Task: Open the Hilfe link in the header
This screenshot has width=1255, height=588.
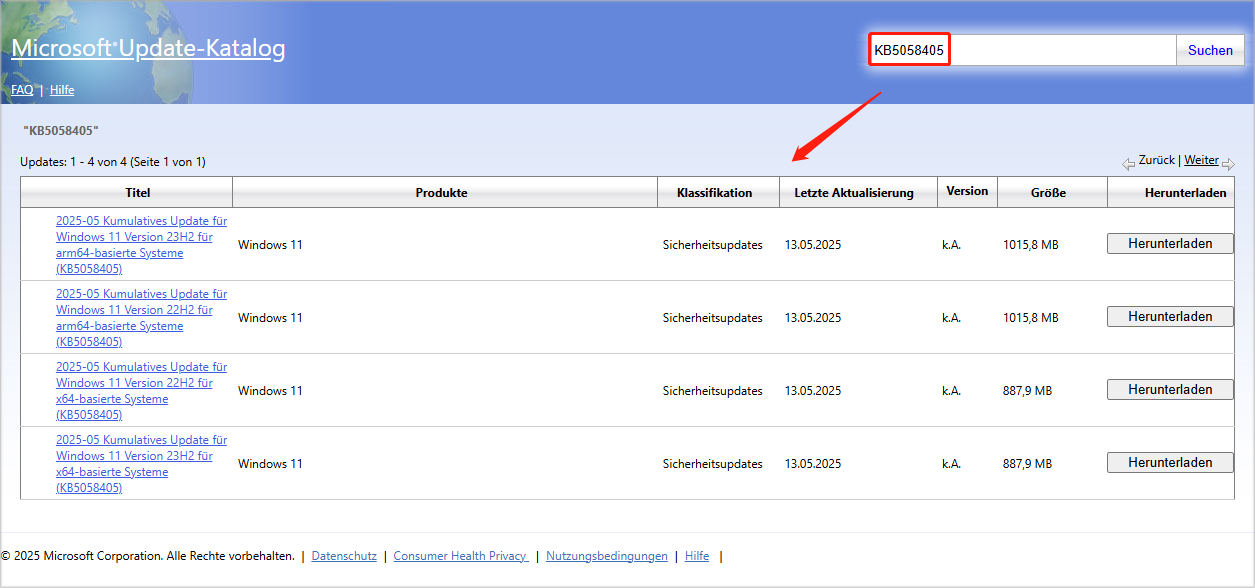Action: [62, 90]
